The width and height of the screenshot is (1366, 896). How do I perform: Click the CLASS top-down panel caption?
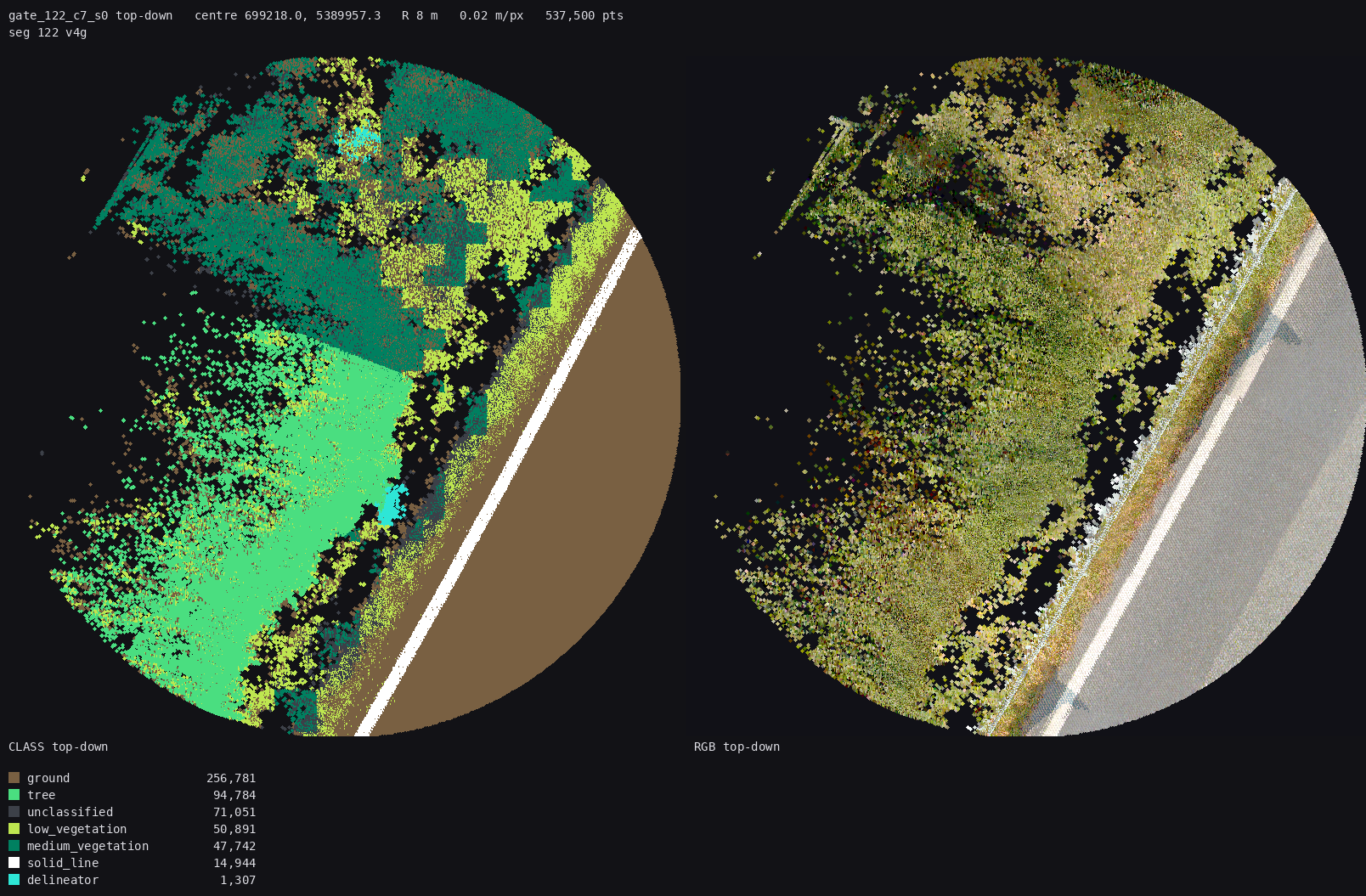59,747
